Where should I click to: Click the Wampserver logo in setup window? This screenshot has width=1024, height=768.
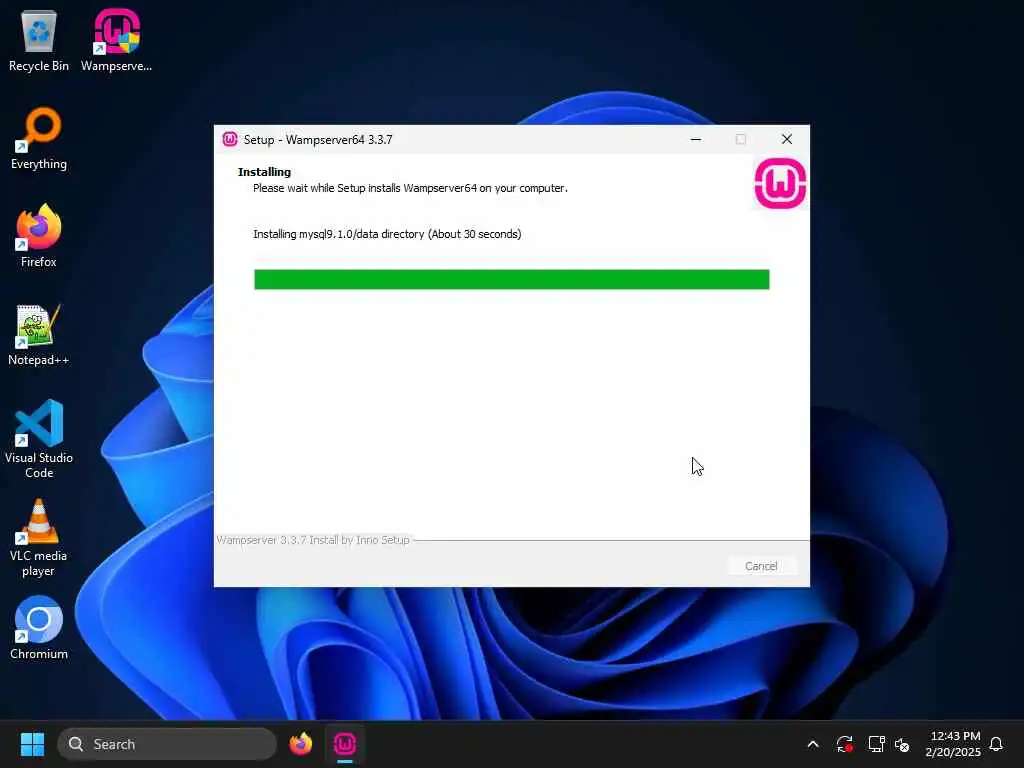click(x=780, y=183)
